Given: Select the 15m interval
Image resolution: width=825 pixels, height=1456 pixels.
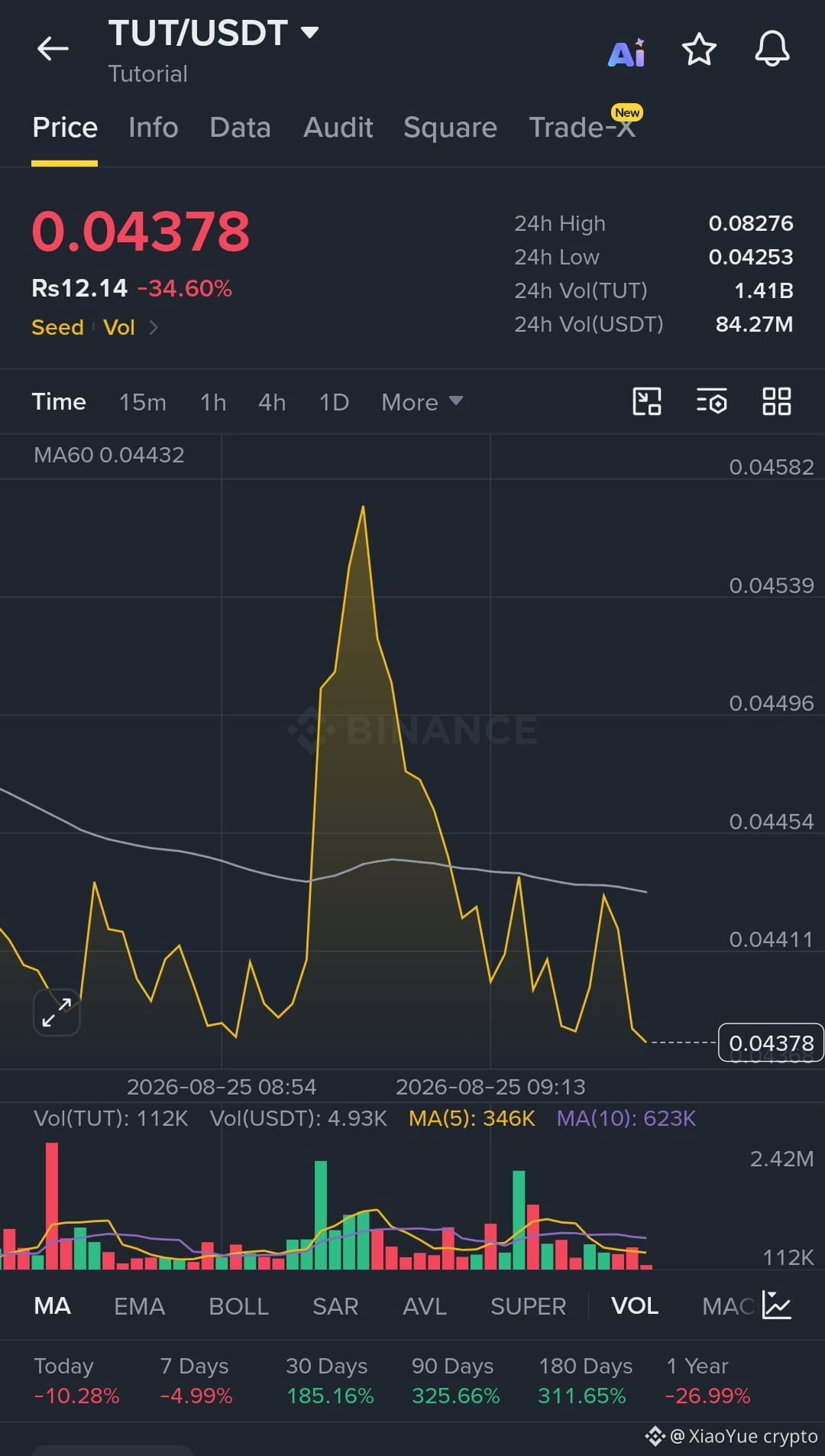Looking at the screenshot, I should click(143, 402).
